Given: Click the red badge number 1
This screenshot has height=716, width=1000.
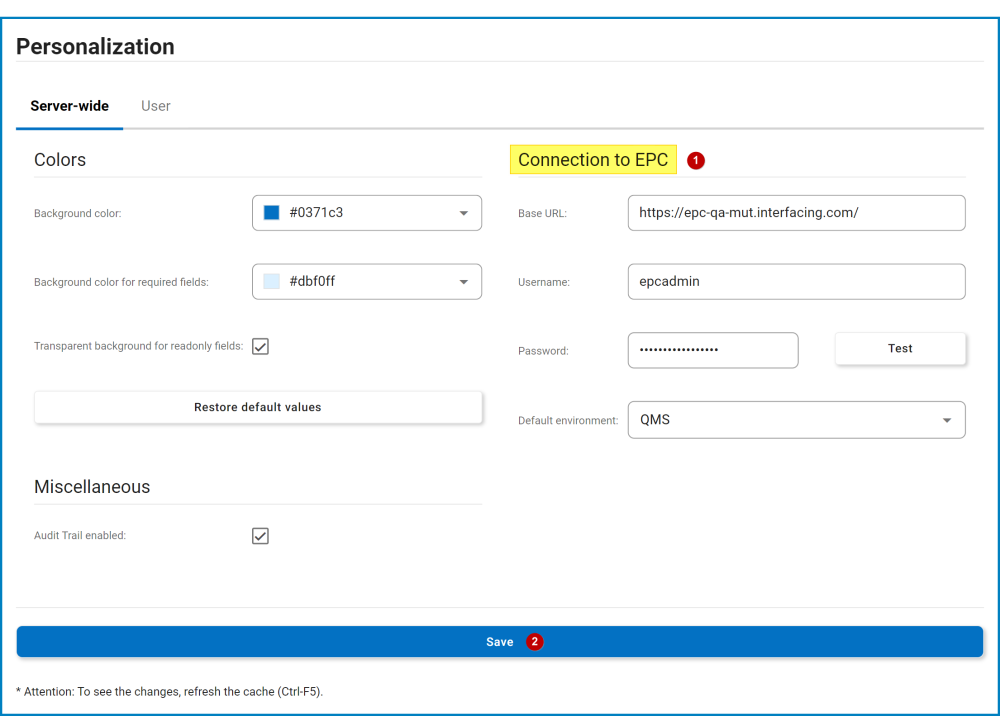Looking at the screenshot, I should coord(696,160).
